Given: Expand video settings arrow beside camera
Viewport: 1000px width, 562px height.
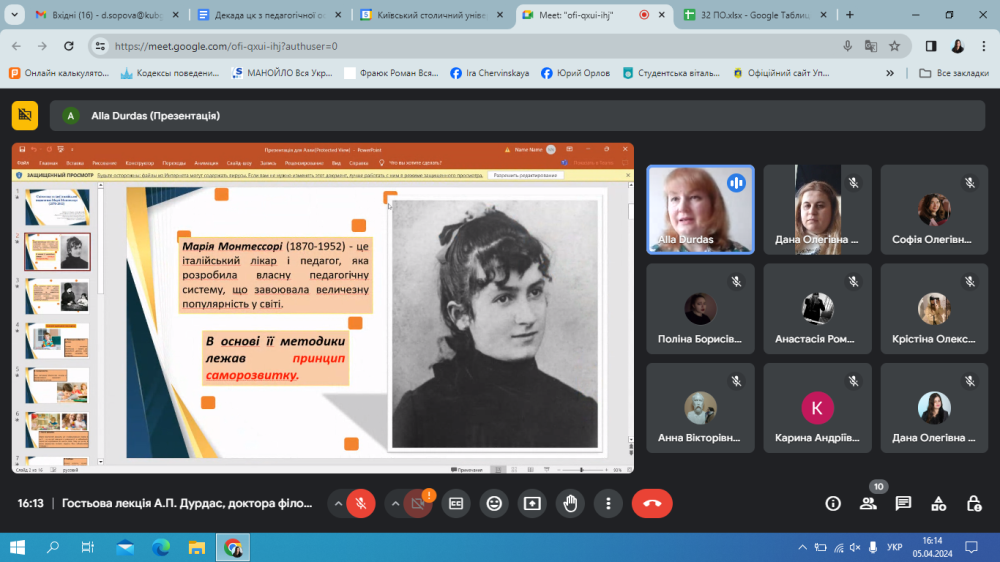Looking at the screenshot, I should pyautogui.click(x=396, y=503).
